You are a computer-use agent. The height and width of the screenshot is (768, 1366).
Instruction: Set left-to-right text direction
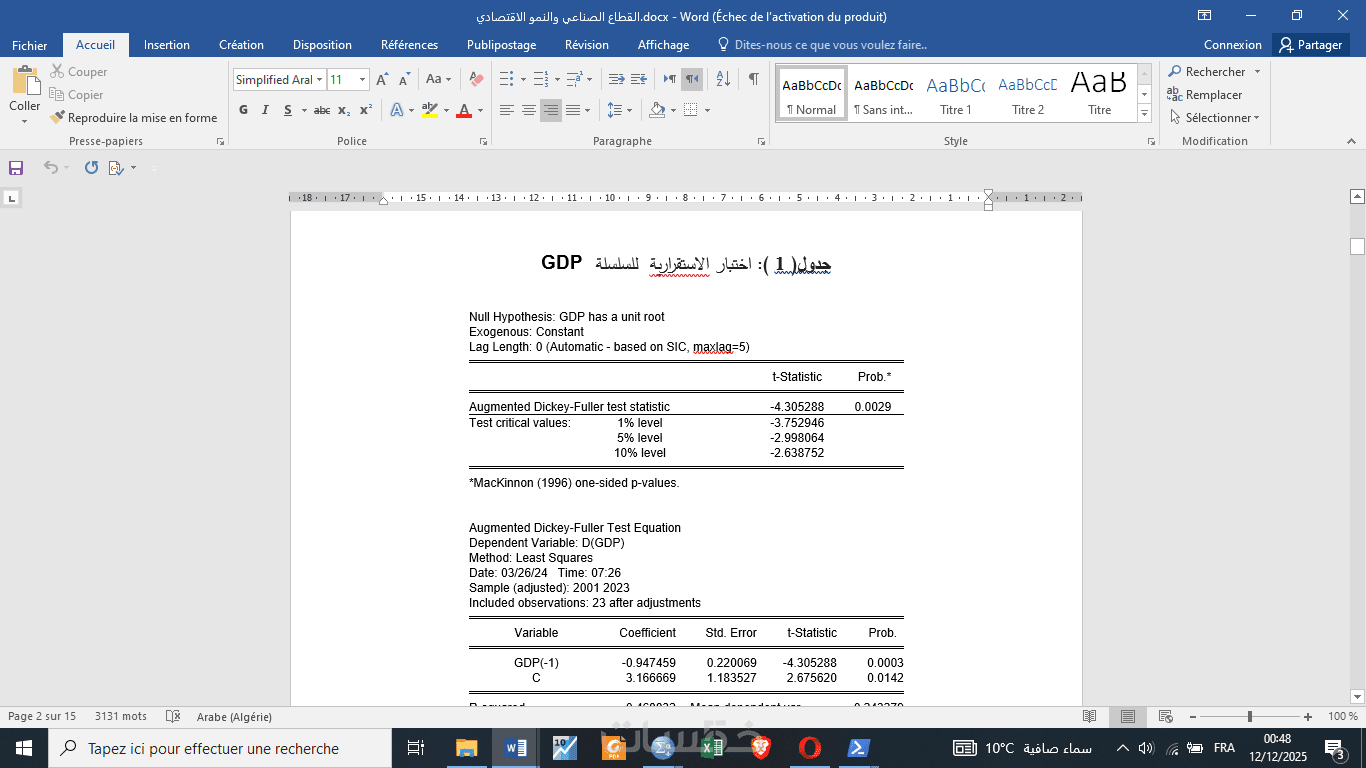coord(670,79)
